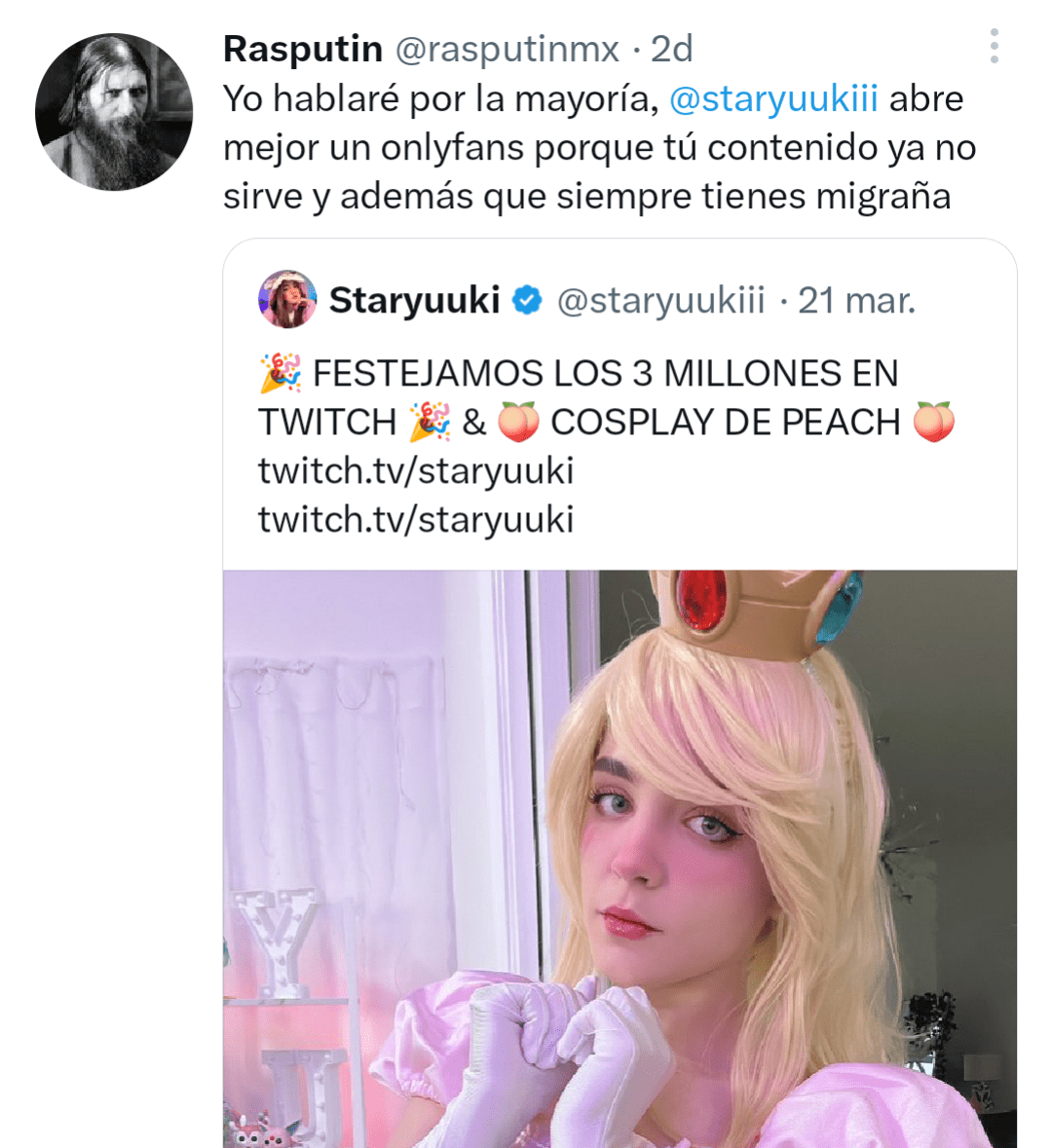Click the 21 mar. date
Image resolution: width=1052 pixels, height=1148 pixels.
857,301
